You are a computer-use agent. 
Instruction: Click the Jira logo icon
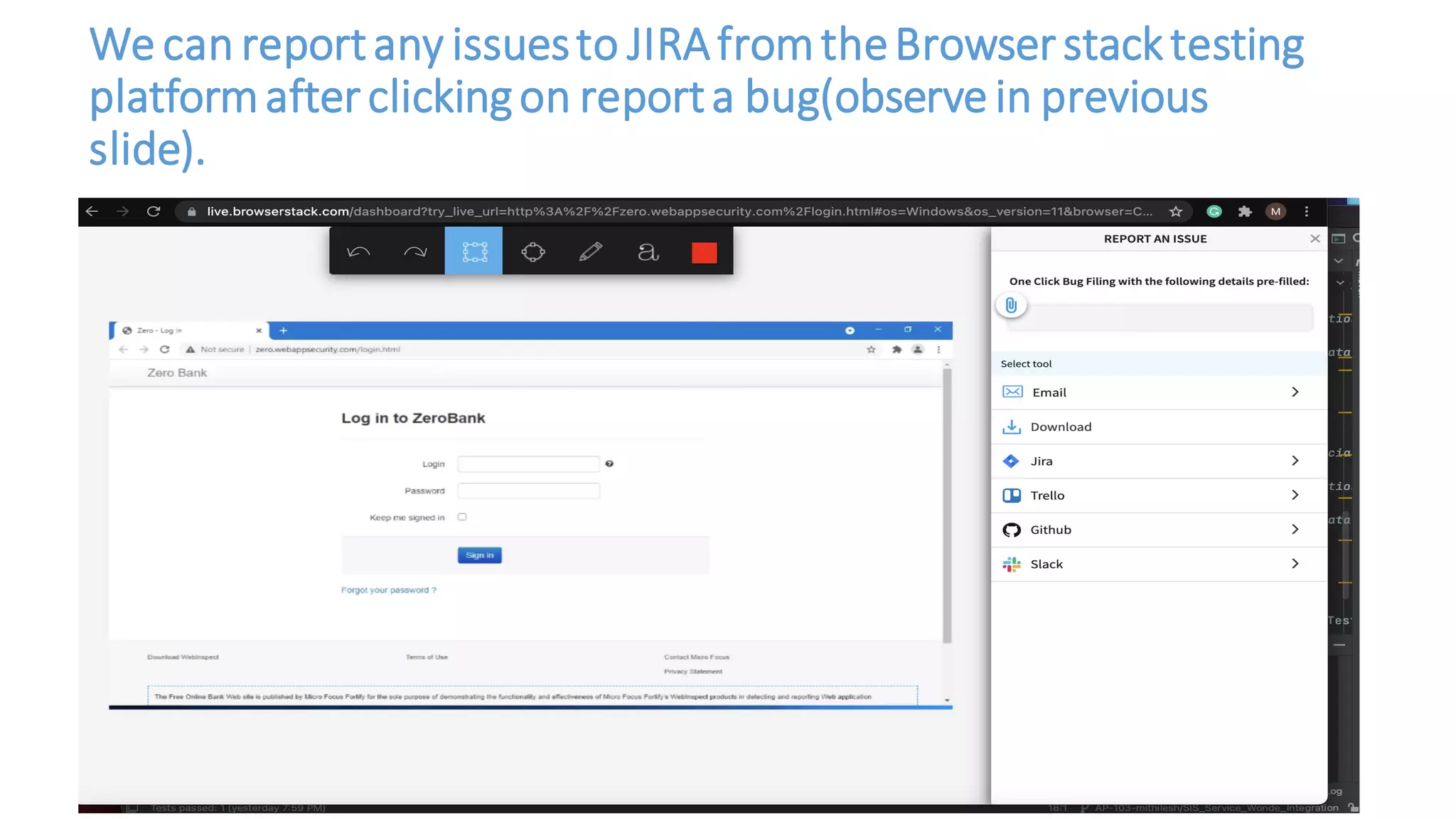(1011, 461)
